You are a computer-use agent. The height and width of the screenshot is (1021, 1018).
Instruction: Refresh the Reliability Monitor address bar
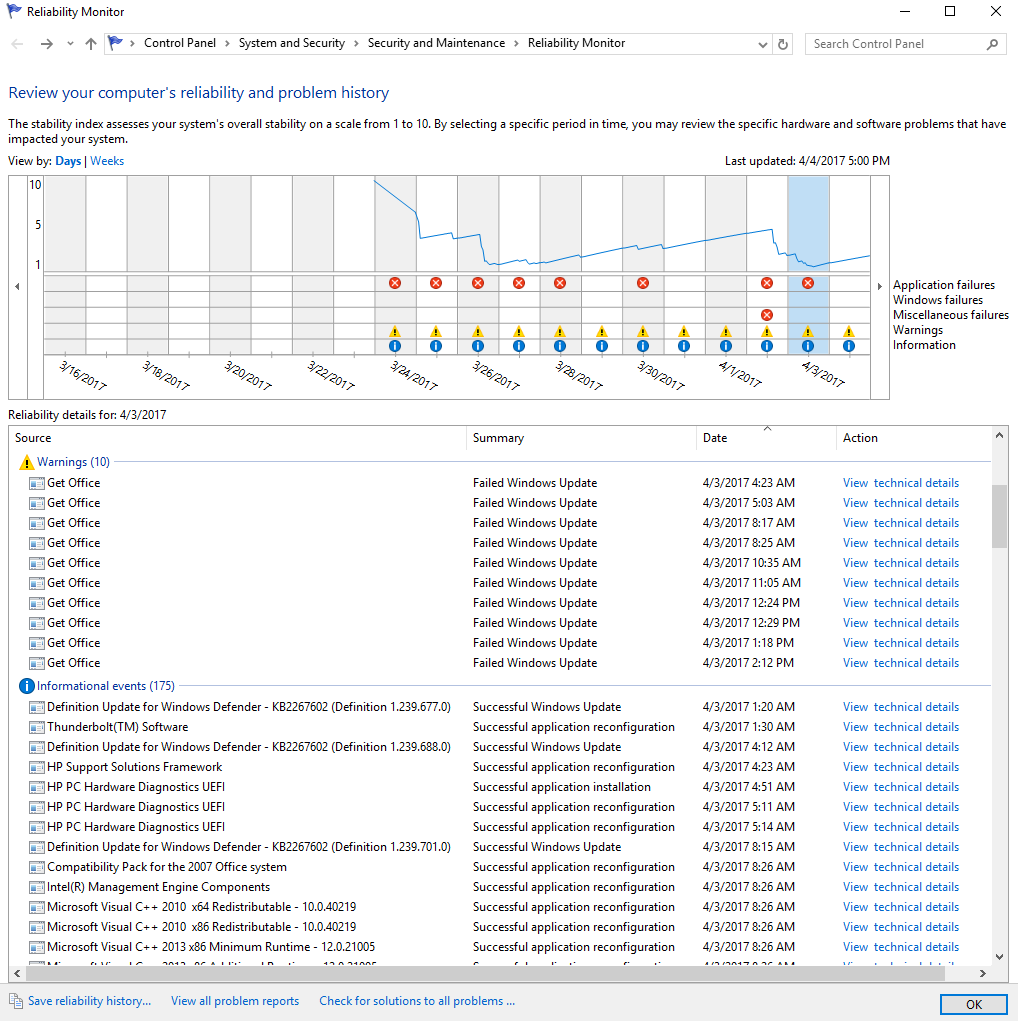783,44
